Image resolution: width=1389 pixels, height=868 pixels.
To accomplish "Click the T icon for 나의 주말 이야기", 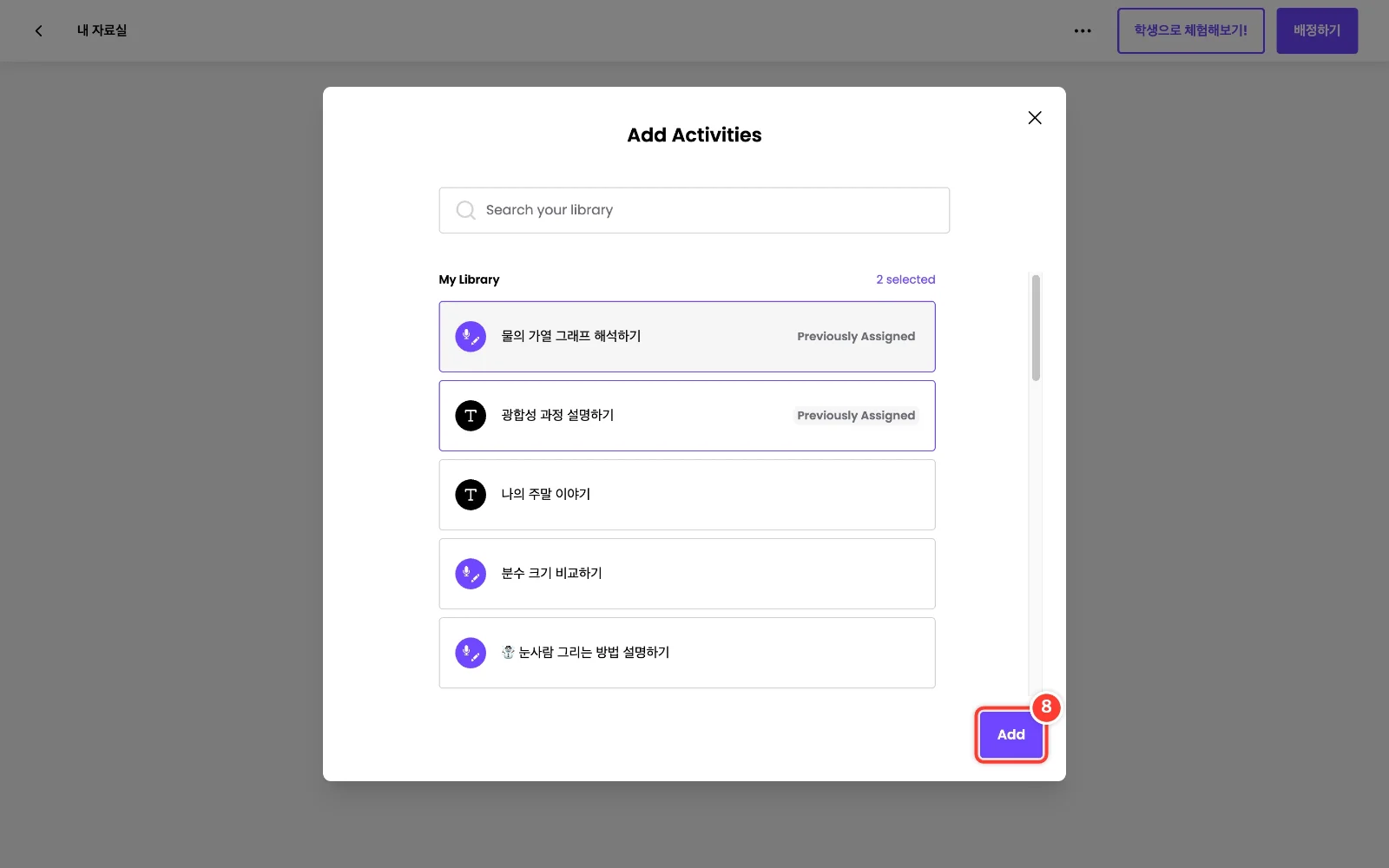I will pyautogui.click(x=471, y=495).
